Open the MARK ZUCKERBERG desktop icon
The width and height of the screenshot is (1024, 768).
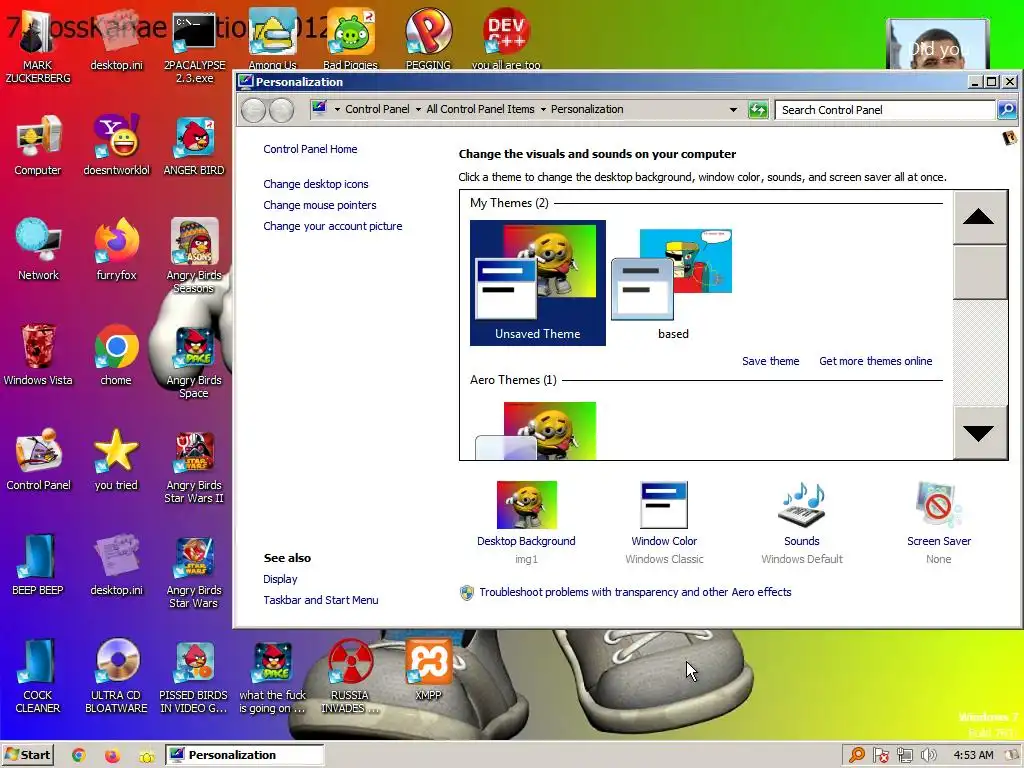(37, 46)
